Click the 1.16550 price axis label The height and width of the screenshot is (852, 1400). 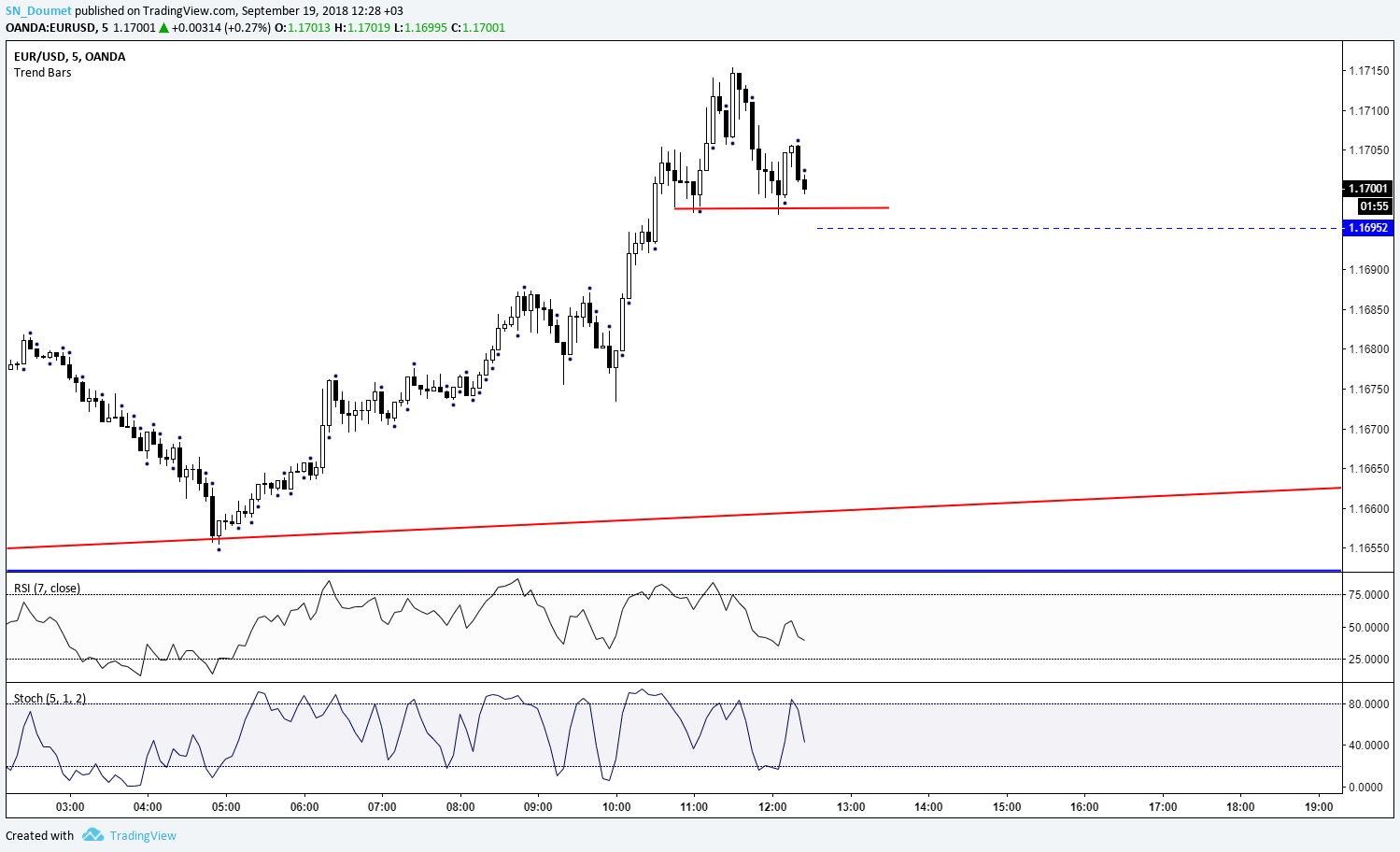[x=1368, y=548]
